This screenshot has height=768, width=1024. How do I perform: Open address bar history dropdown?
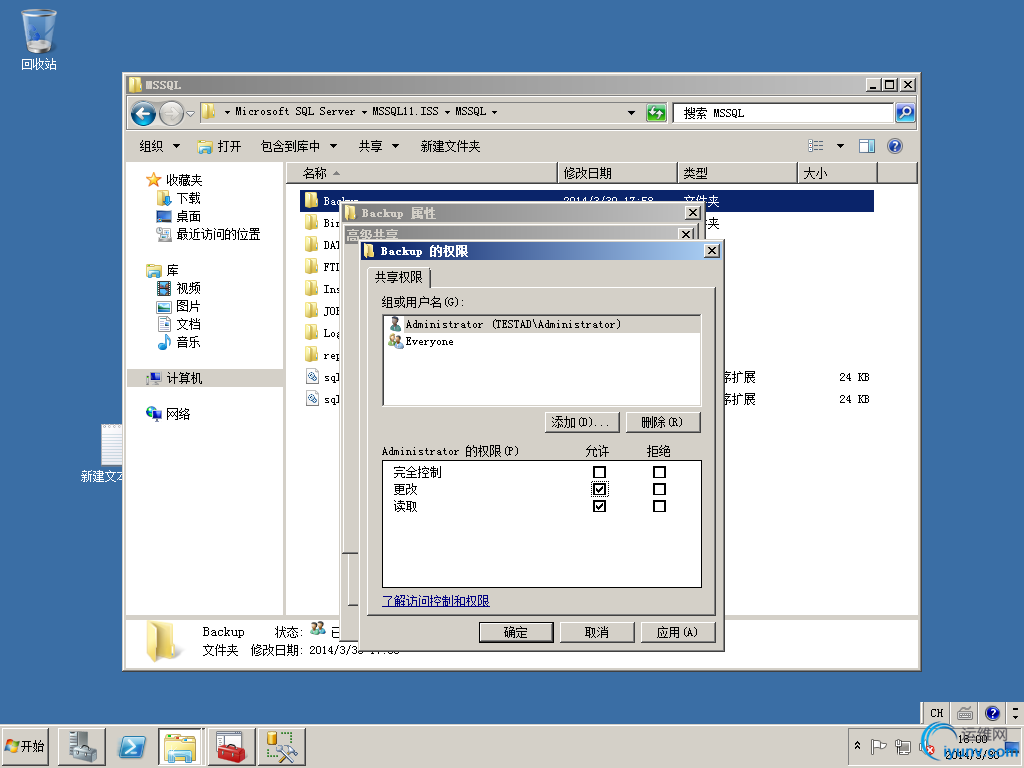coord(631,113)
